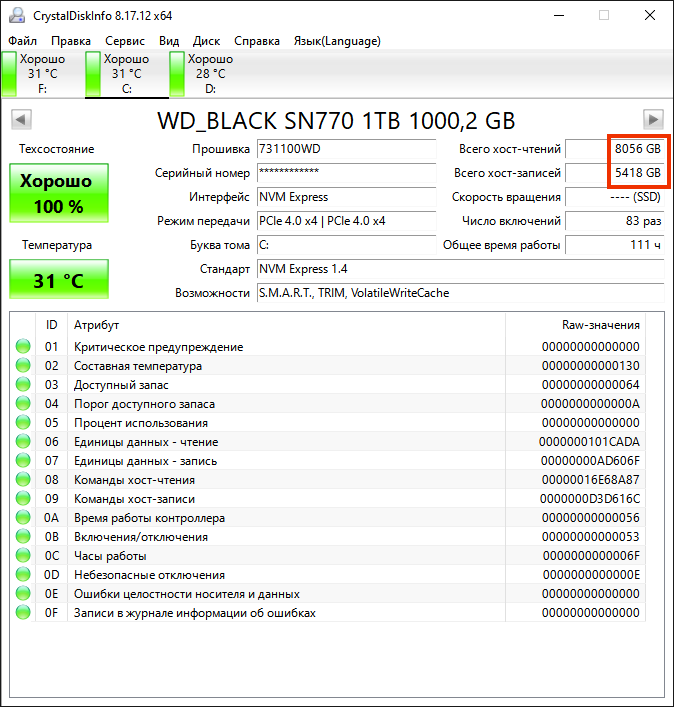The width and height of the screenshot is (674, 707).
Task: Click the status circle for attribute 01
Action: [23, 346]
